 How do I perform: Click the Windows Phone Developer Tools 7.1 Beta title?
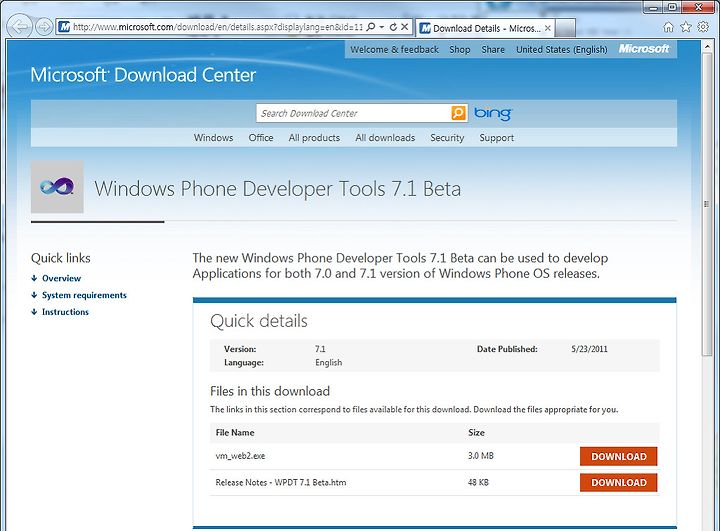click(277, 189)
